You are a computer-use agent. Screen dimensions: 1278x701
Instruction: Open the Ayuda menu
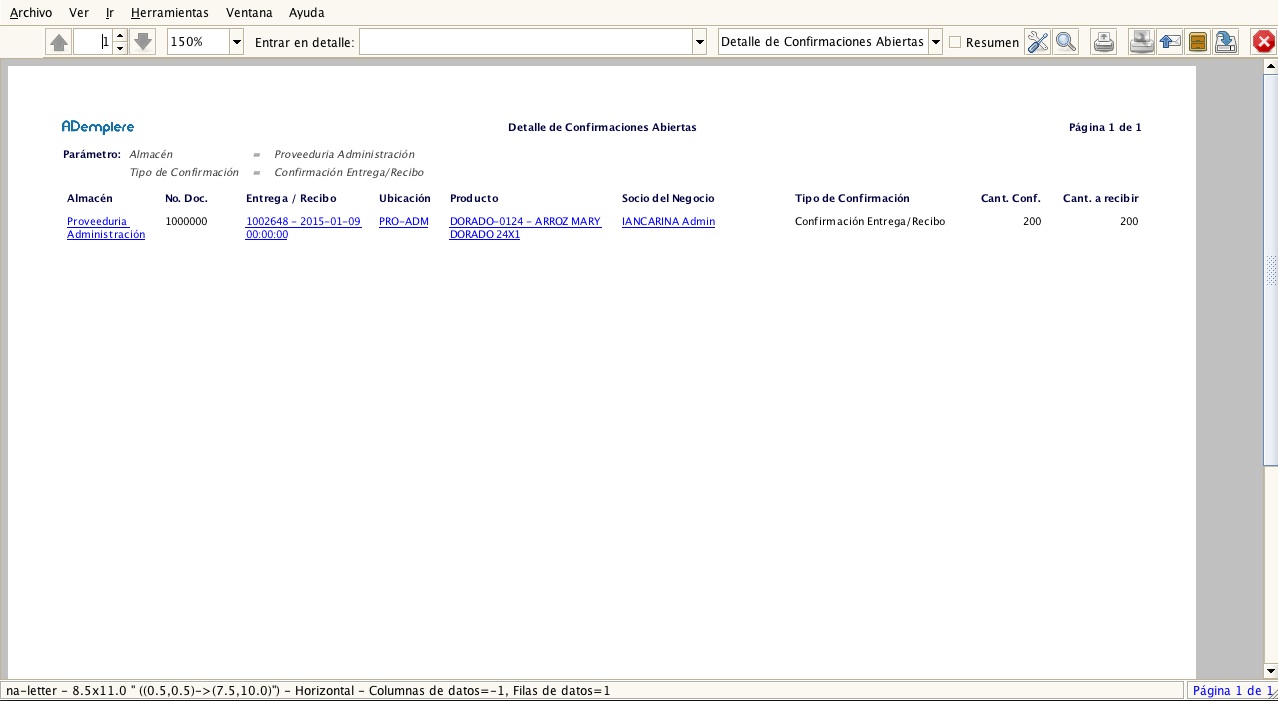coord(306,13)
